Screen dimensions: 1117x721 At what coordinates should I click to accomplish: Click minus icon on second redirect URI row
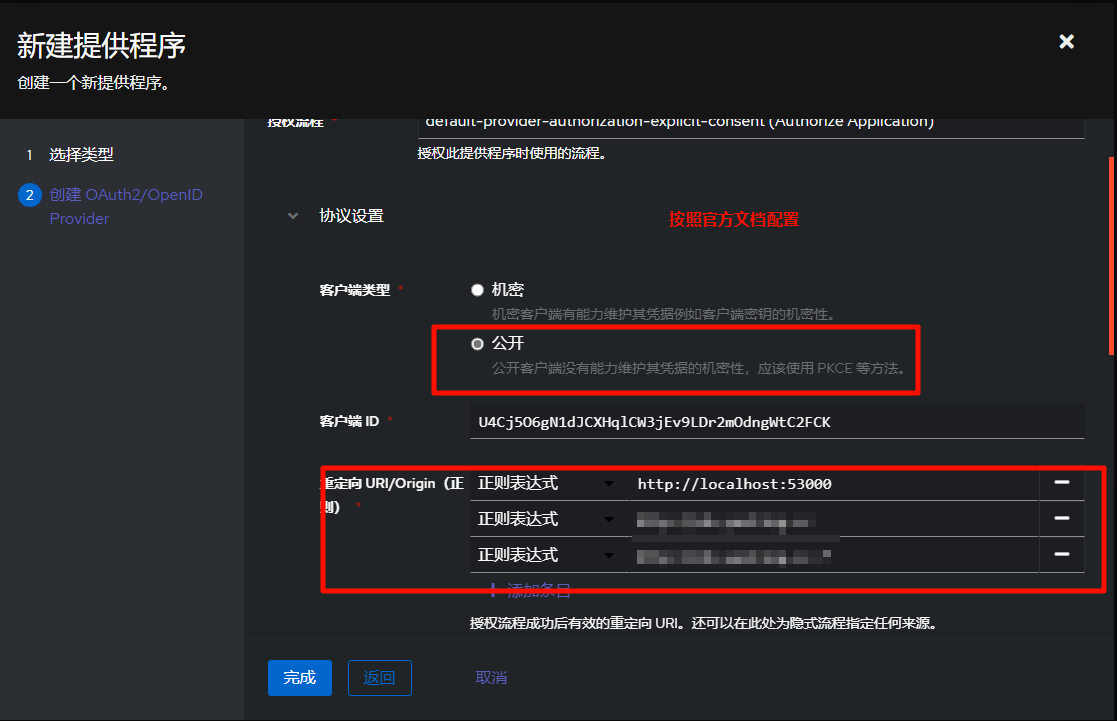(1062, 518)
